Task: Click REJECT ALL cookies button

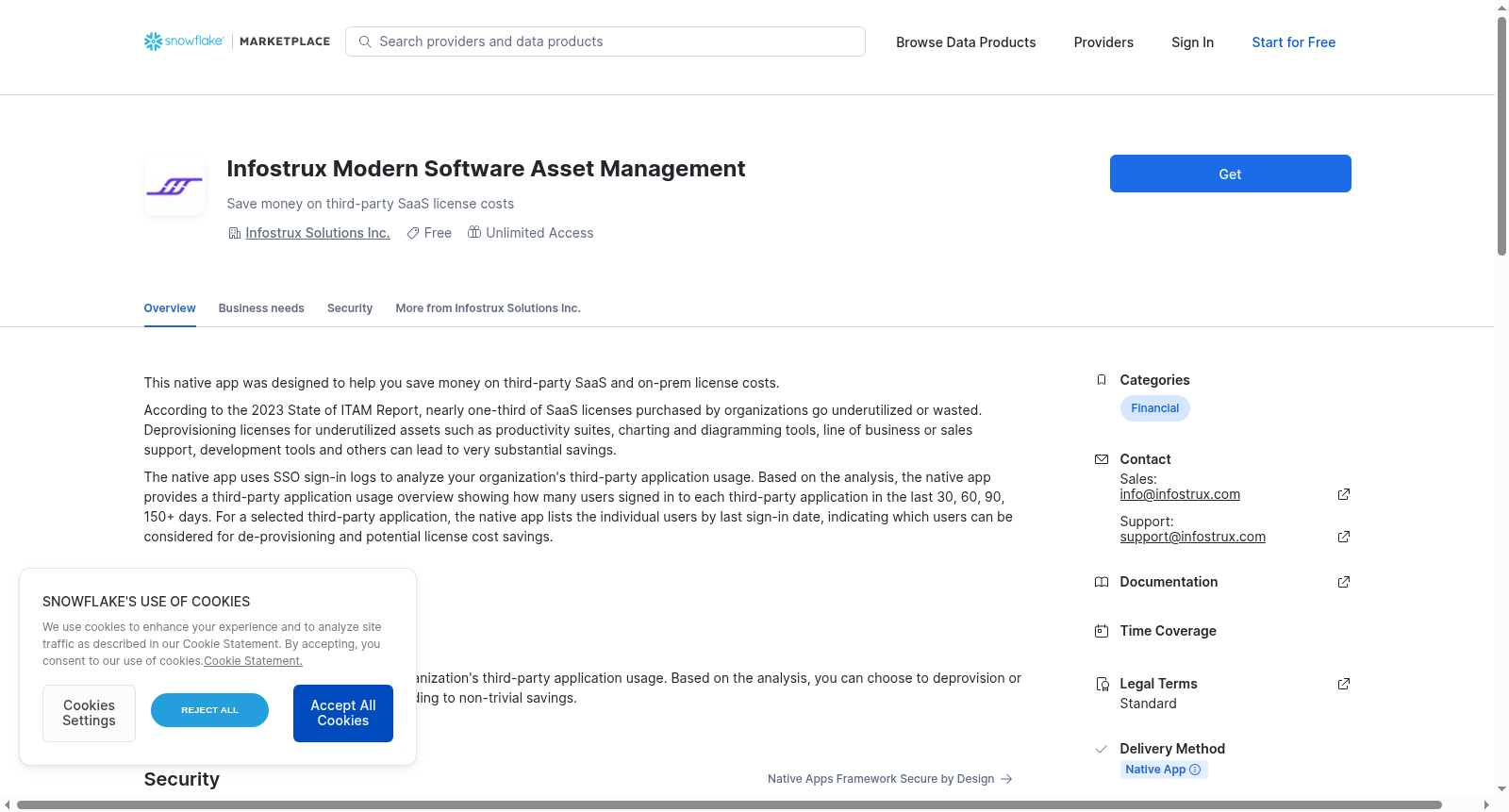Action: (209, 710)
